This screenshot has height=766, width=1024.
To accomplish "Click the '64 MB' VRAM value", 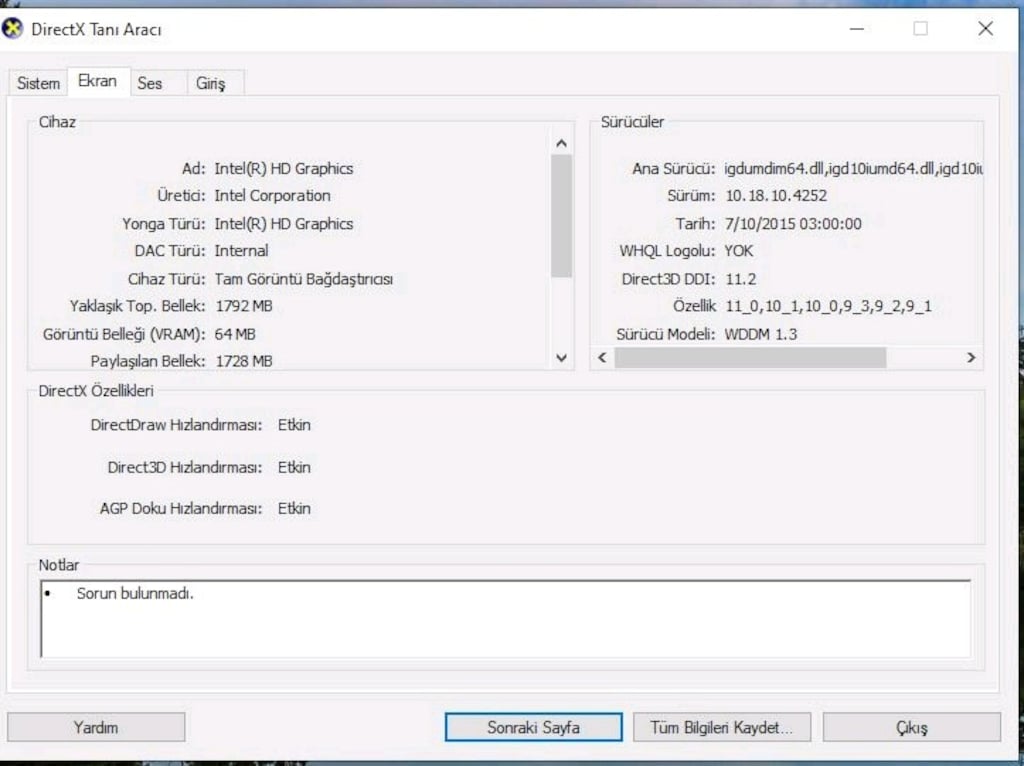I will (234, 334).
